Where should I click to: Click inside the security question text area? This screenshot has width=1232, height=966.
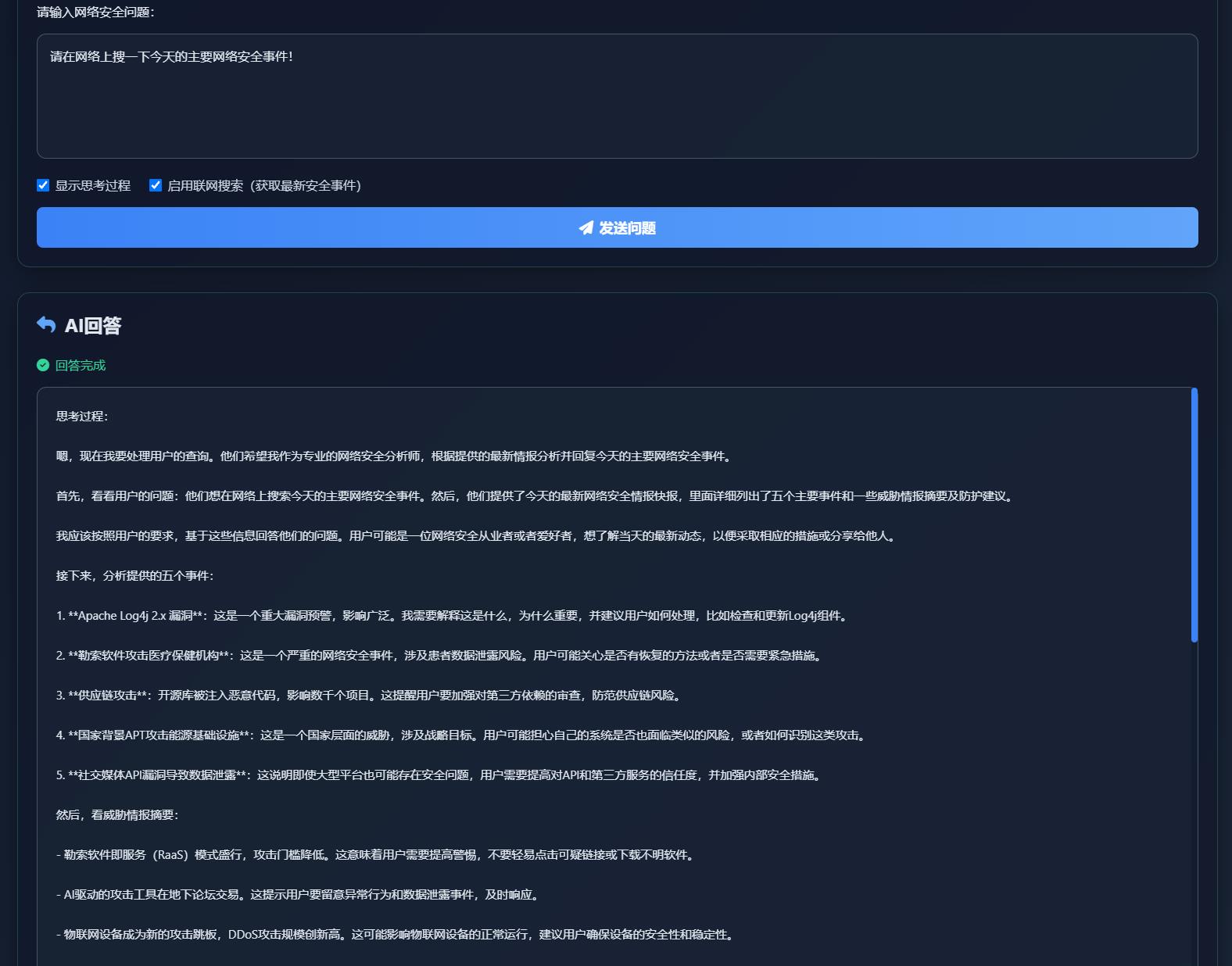pyautogui.click(x=617, y=109)
